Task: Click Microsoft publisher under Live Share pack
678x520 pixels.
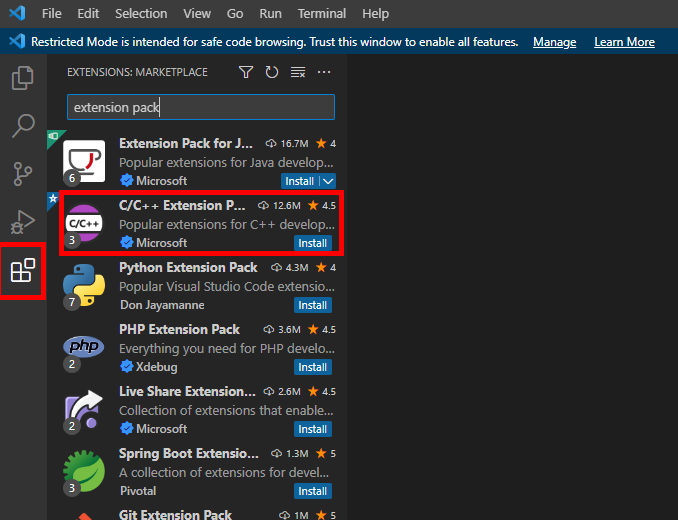Action: pos(161,429)
